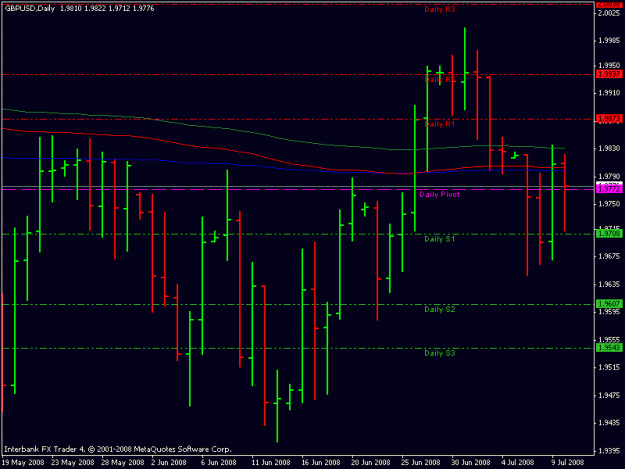The image size is (625, 469).
Task: Click the Daily S1 support label
Action: 439,239
